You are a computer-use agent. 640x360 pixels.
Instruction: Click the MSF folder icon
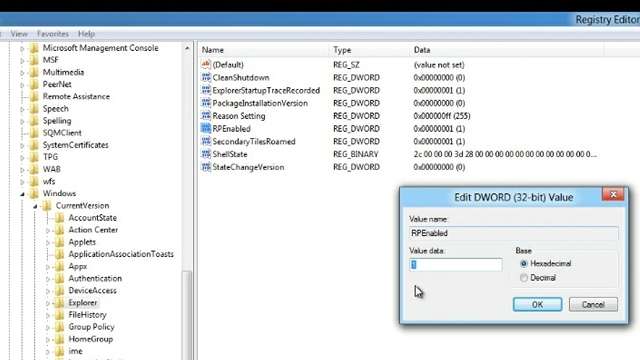(x=34, y=60)
